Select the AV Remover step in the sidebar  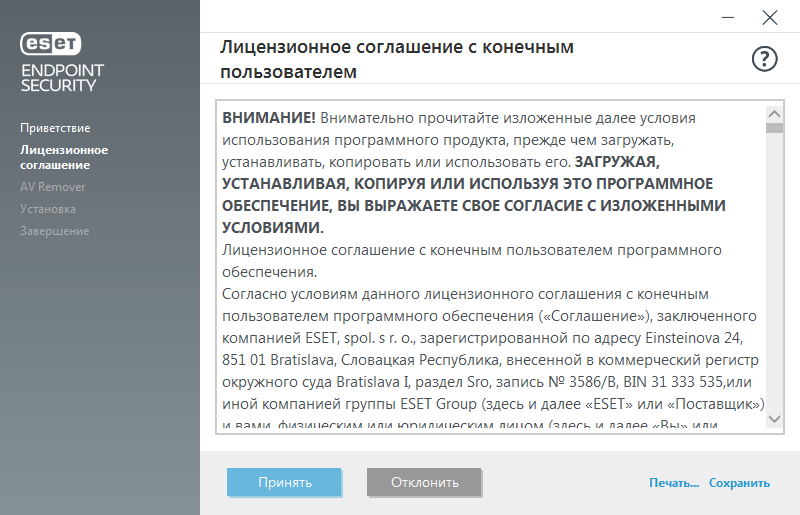pos(53,187)
